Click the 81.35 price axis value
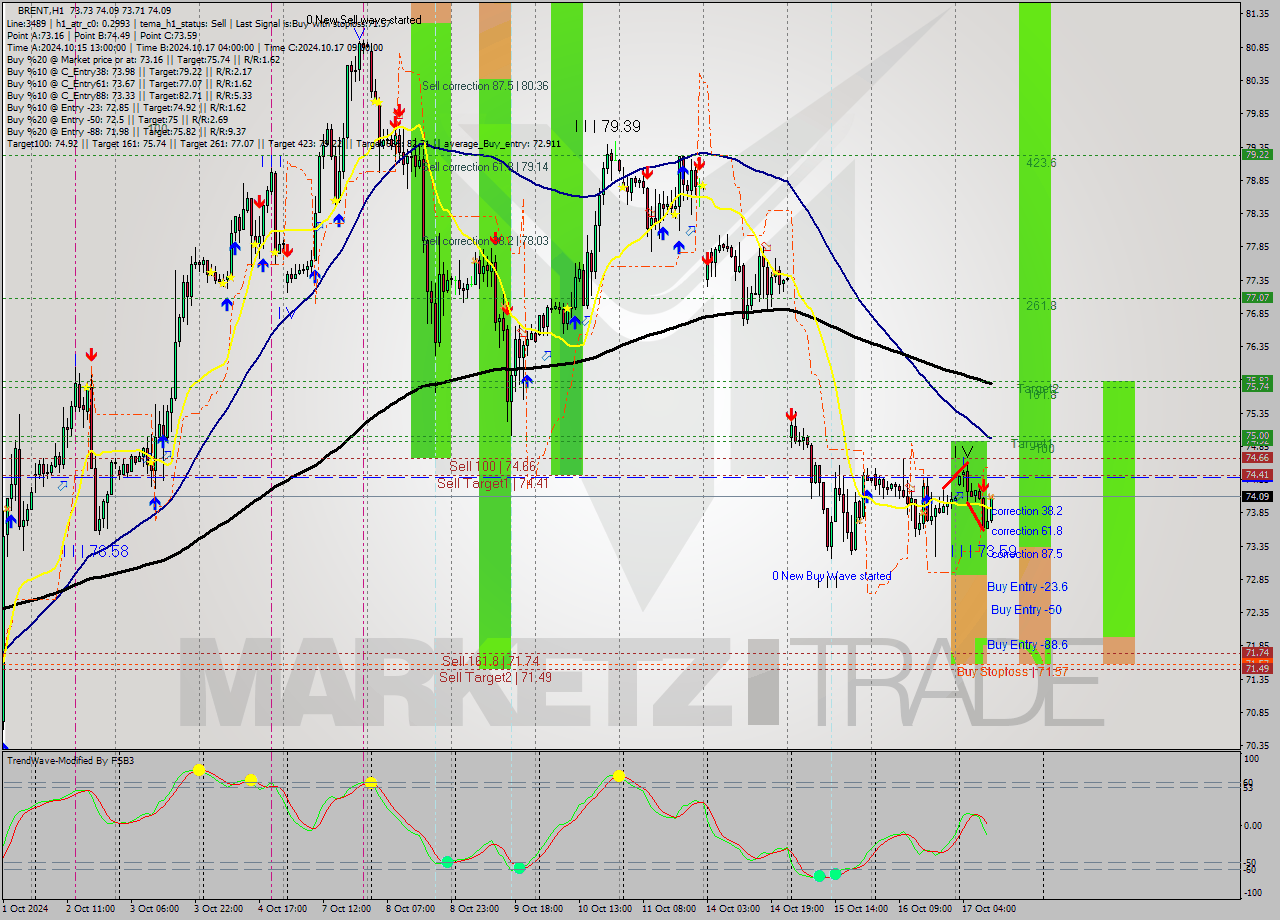Screen dimensions: 1280x920 [1257, 14]
